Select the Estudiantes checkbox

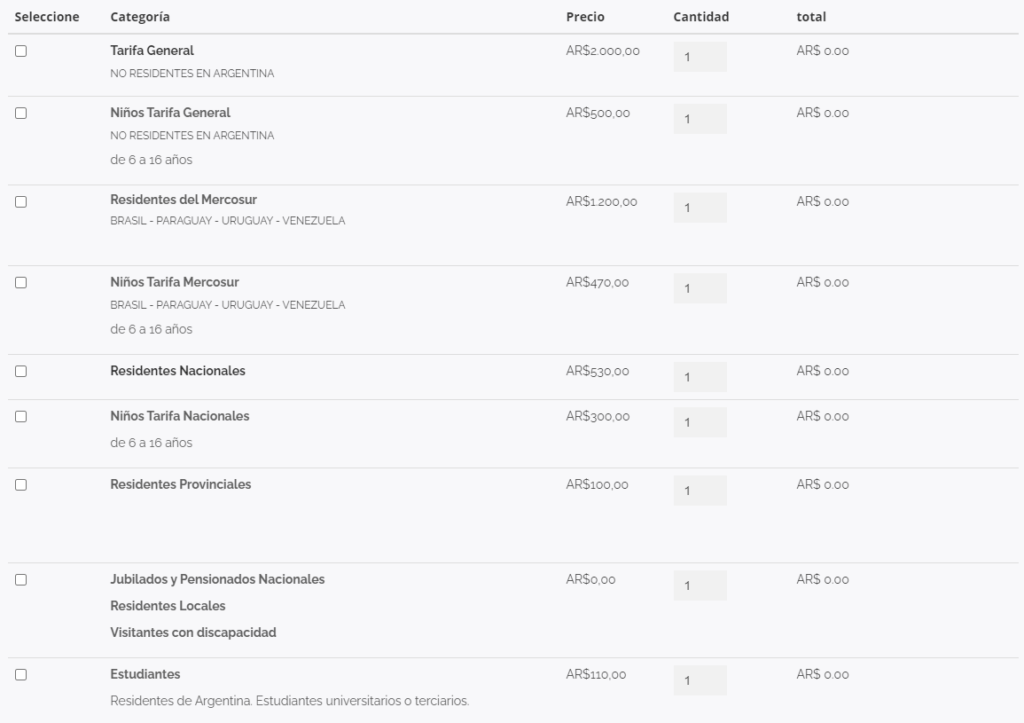21,675
